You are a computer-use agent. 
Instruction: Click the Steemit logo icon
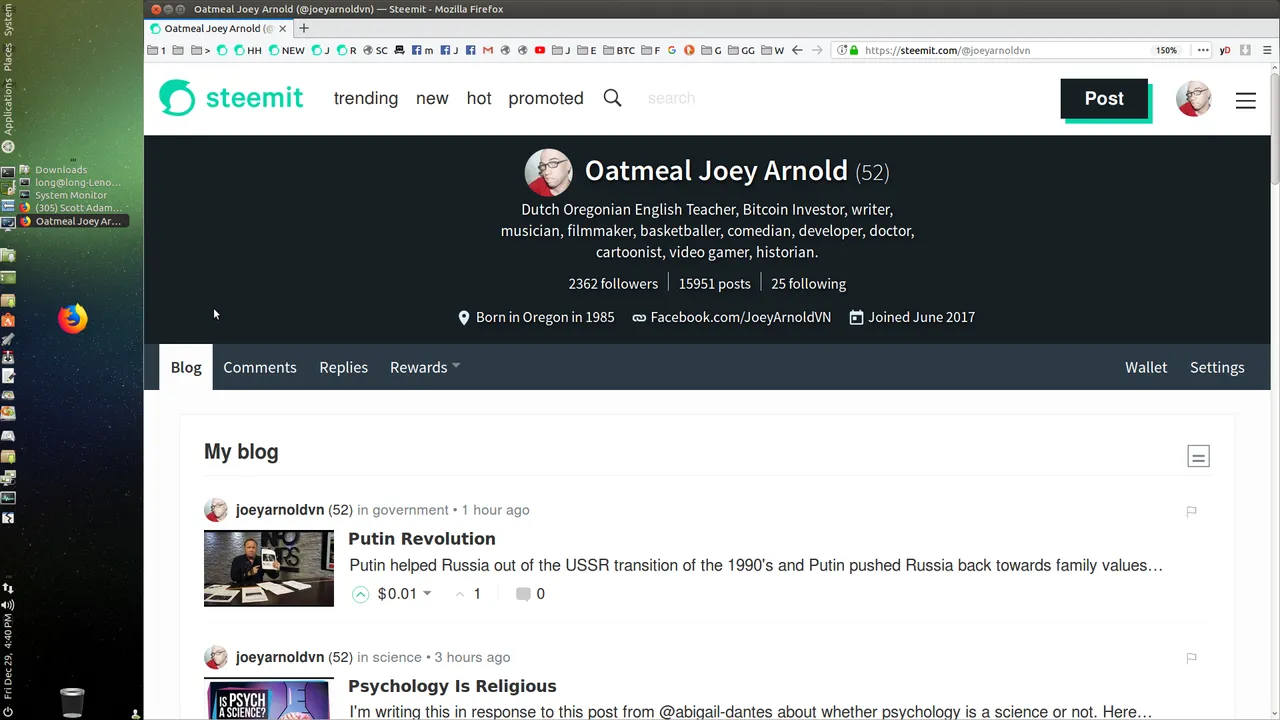[177, 98]
